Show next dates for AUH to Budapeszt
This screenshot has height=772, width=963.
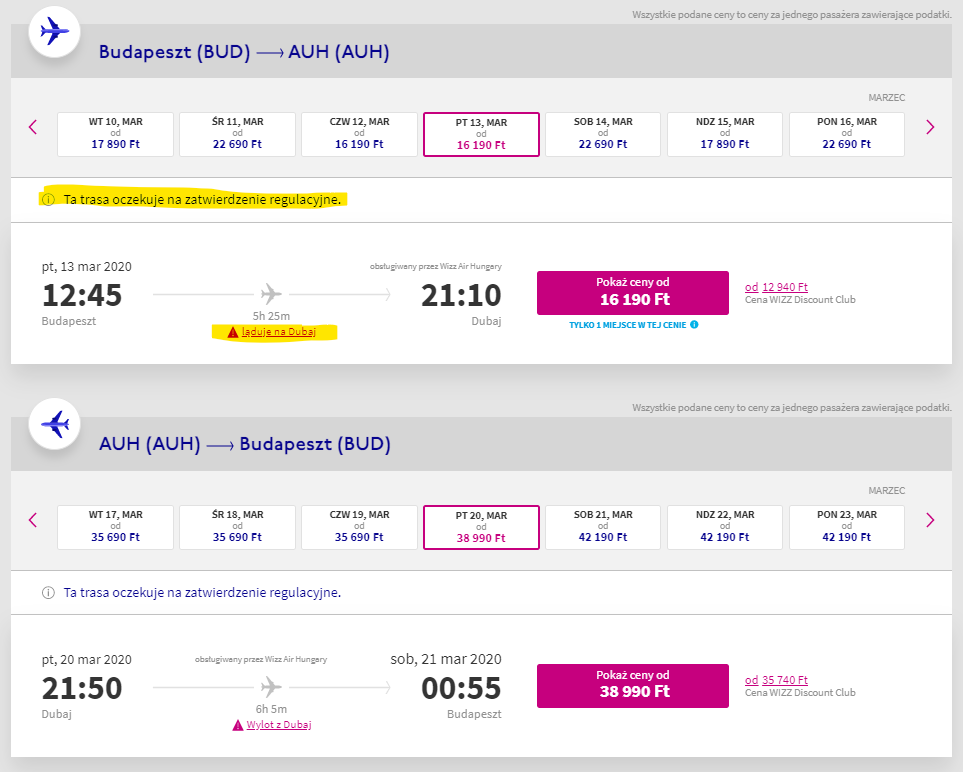pyautogui.click(x=930, y=520)
